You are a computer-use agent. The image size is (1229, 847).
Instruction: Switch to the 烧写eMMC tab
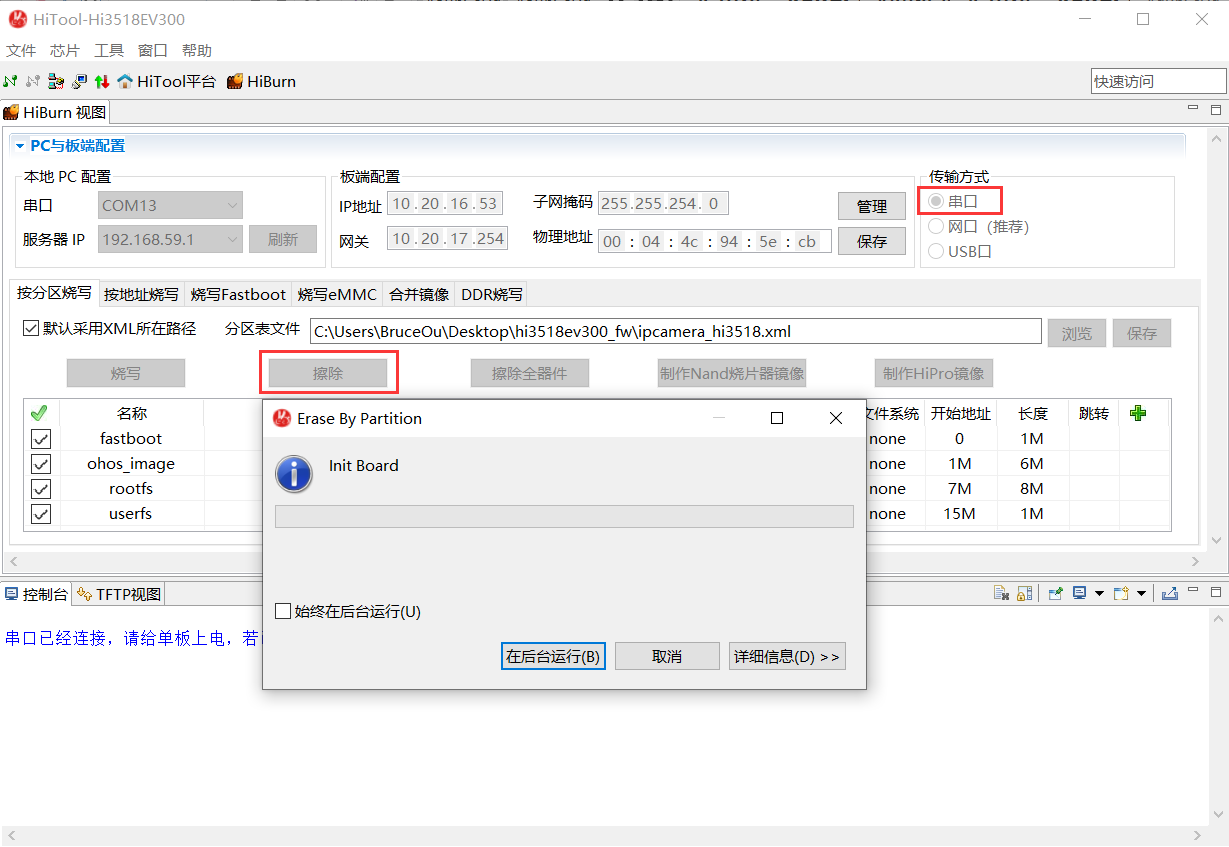point(337,294)
